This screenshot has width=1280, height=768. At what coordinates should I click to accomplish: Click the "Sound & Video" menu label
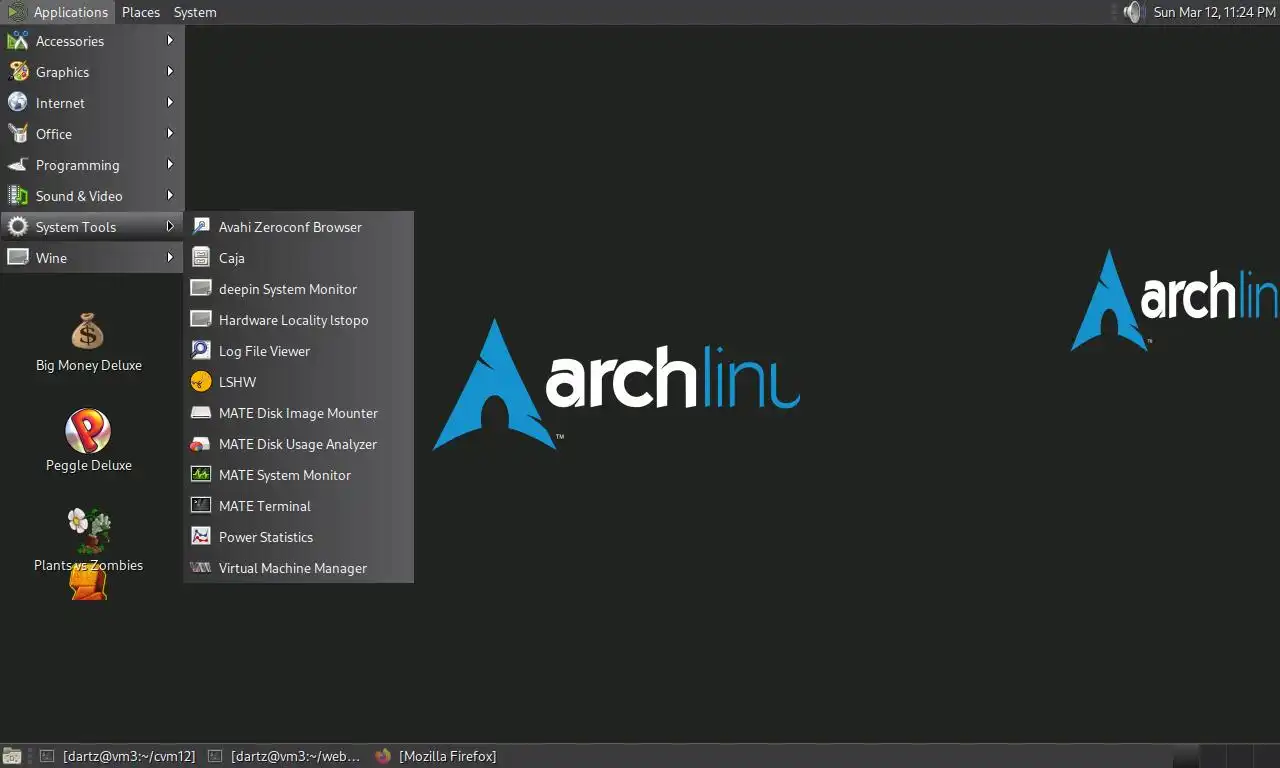point(79,196)
